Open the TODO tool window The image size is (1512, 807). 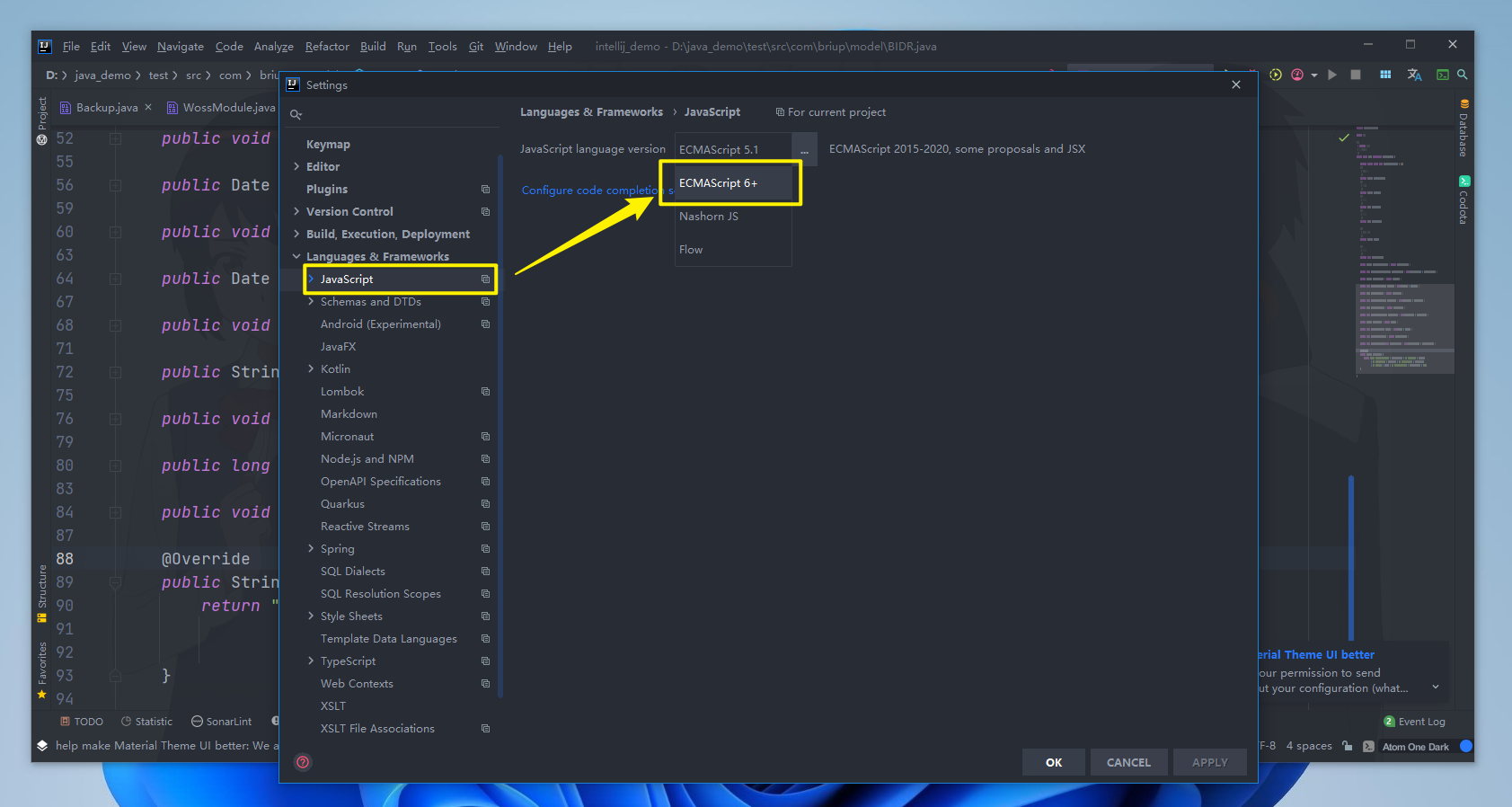click(x=81, y=722)
